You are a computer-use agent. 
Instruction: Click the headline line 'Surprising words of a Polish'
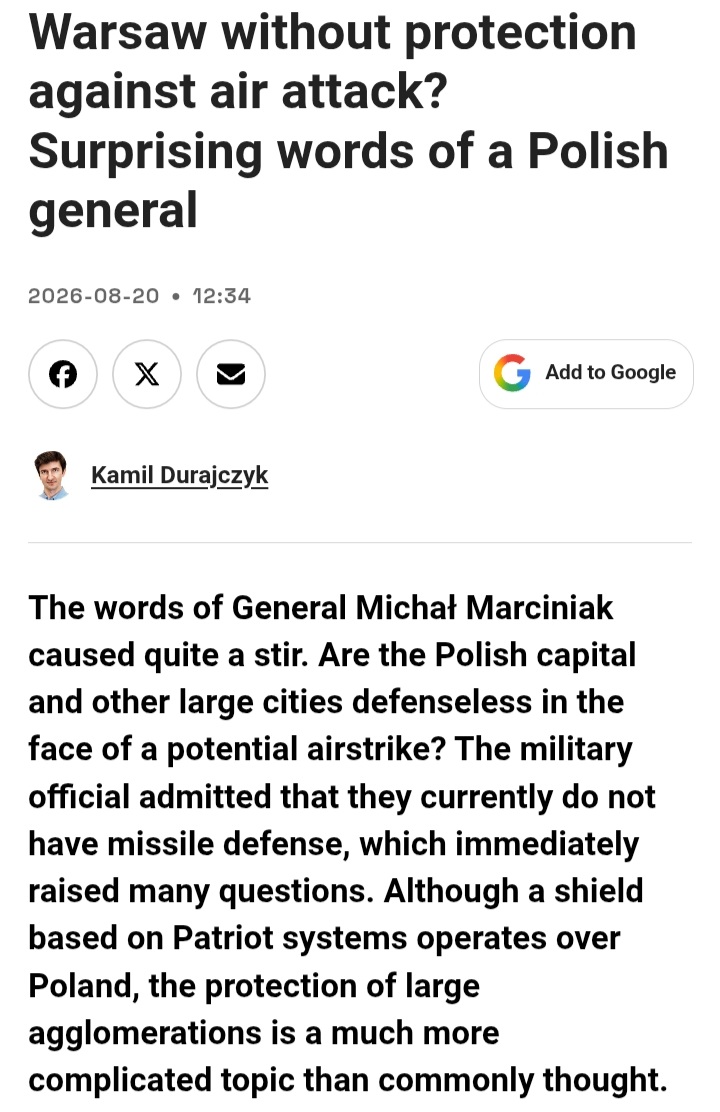[x=348, y=151]
